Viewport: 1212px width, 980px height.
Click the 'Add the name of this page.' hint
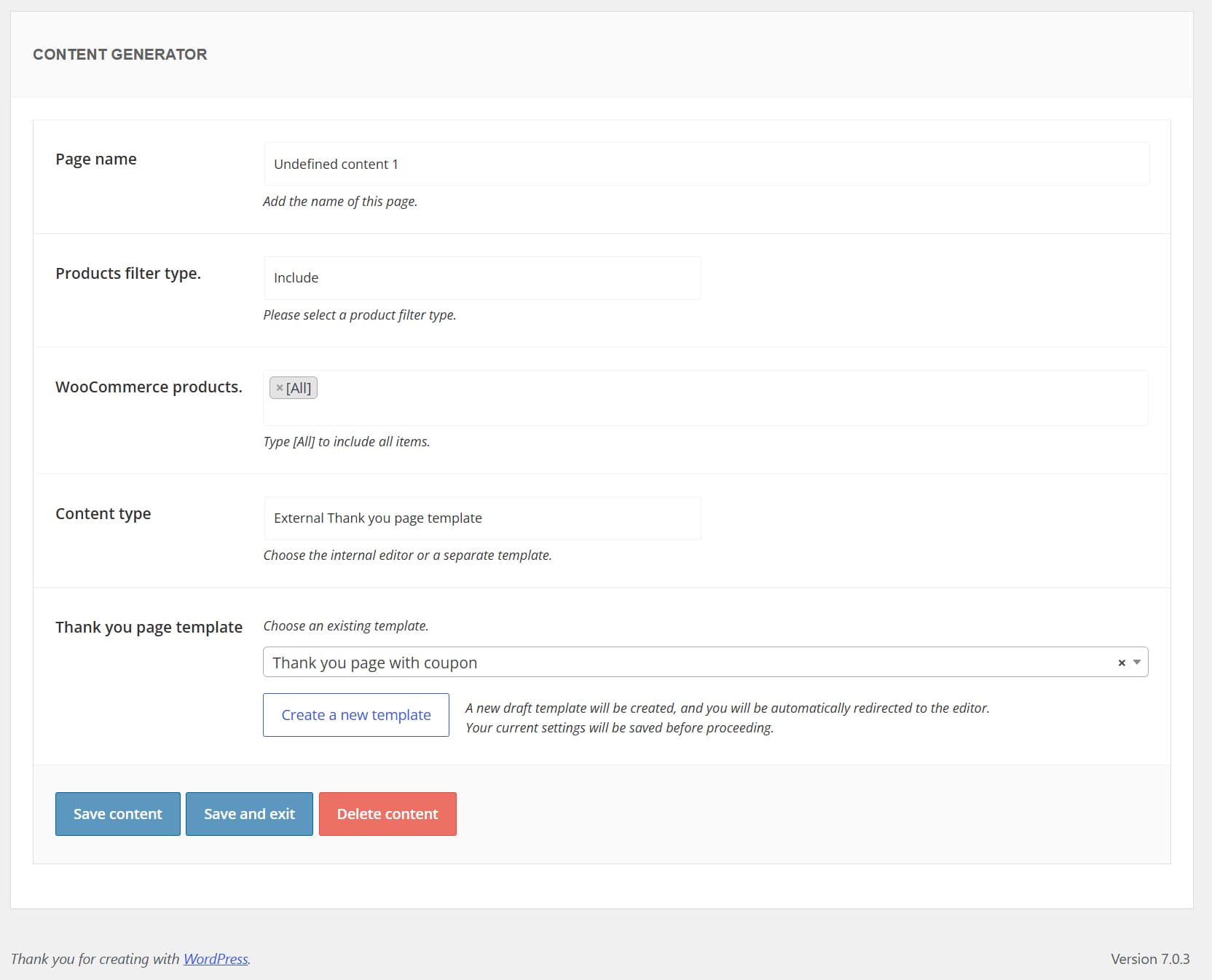340,202
